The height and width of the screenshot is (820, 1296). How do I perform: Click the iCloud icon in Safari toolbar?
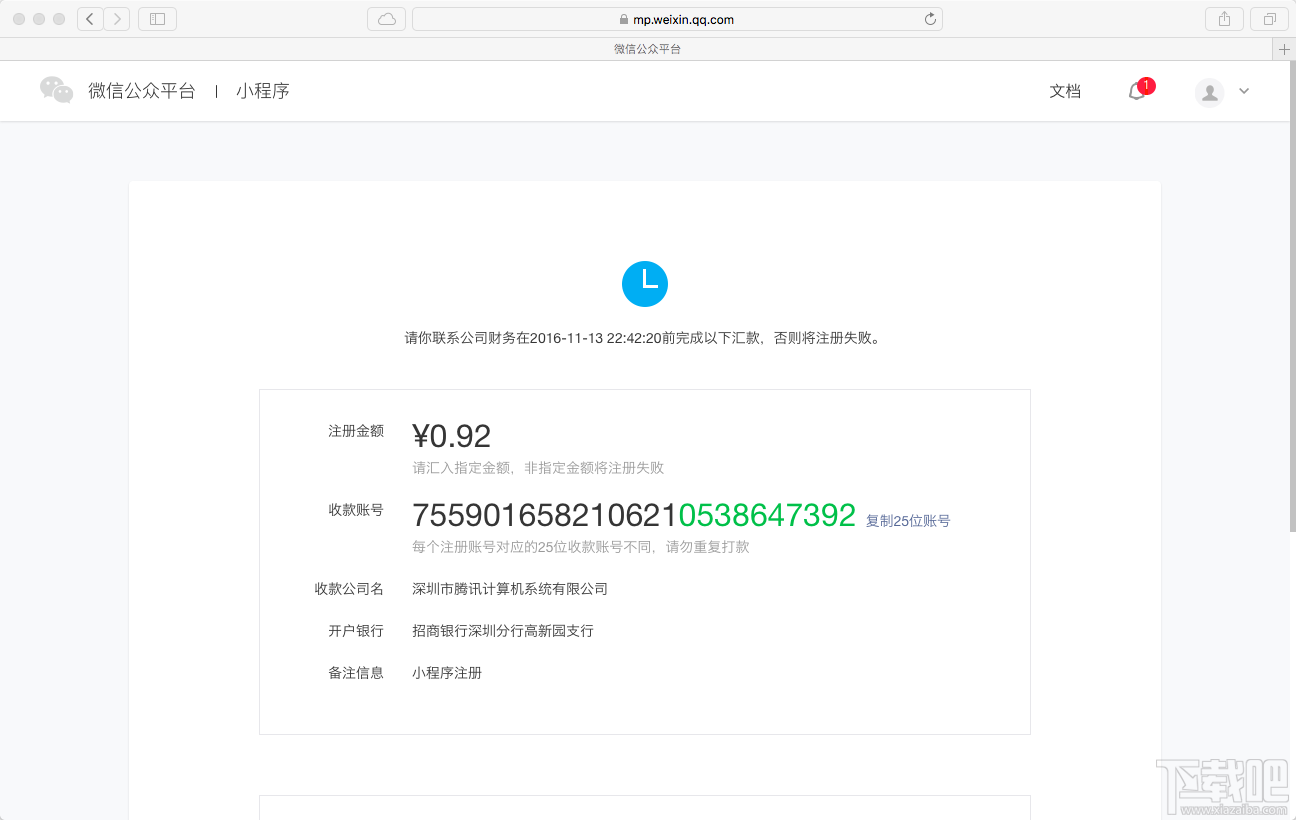[x=386, y=18]
